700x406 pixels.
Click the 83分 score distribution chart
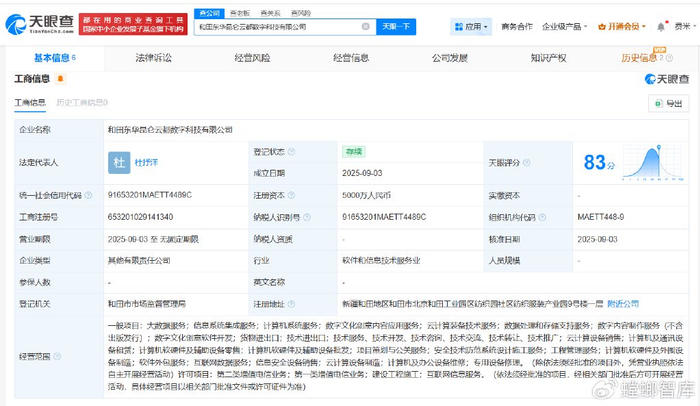tap(652, 163)
